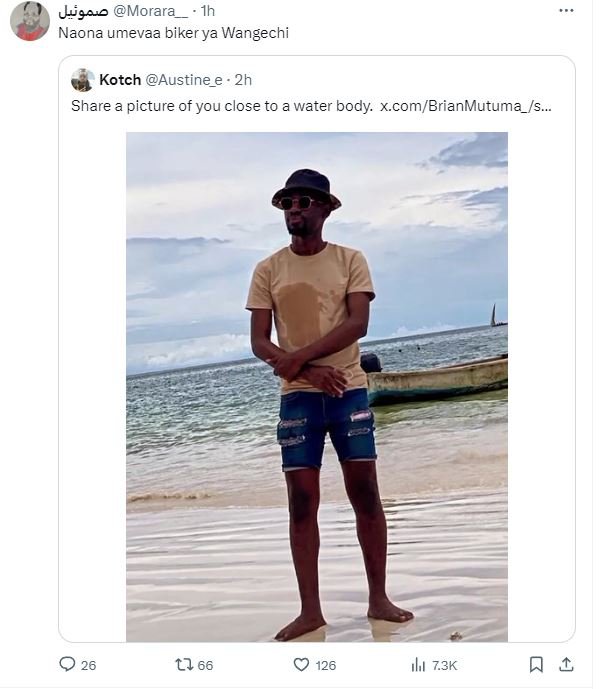603x689 pixels.
Task: Open the Kotch display name in the quoted tweet
Action: (x=120, y=80)
